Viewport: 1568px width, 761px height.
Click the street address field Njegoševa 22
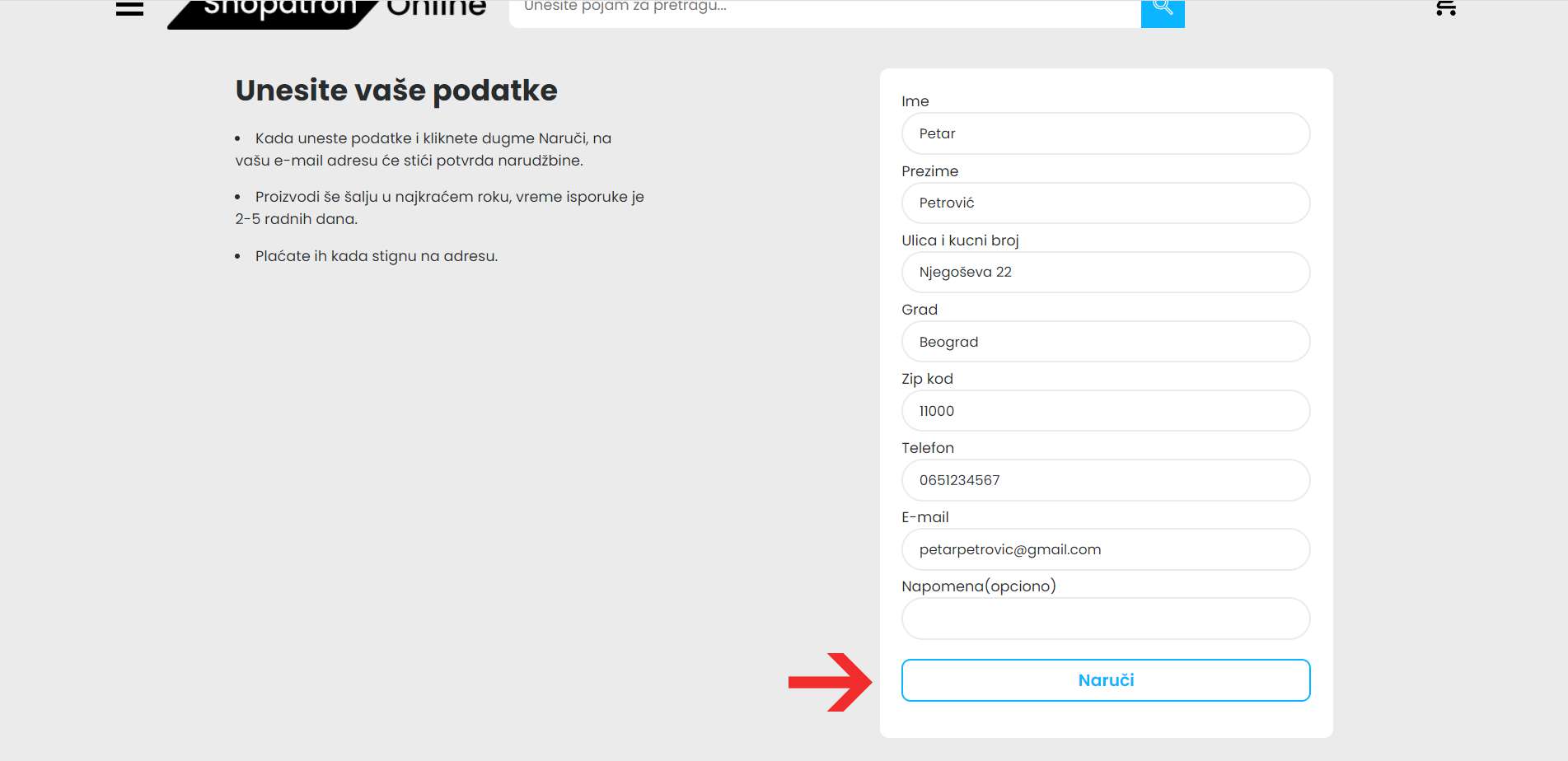click(1105, 272)
